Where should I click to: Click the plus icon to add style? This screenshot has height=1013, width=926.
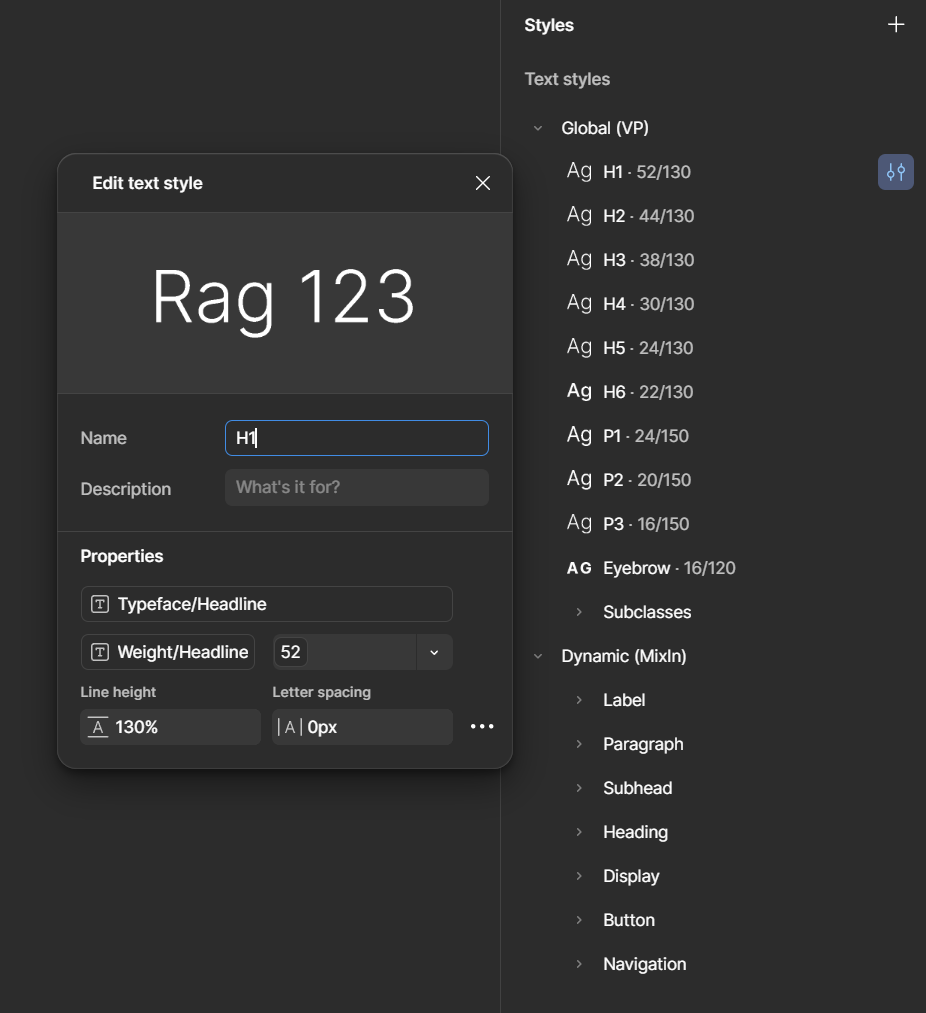(x=896, y=25)
